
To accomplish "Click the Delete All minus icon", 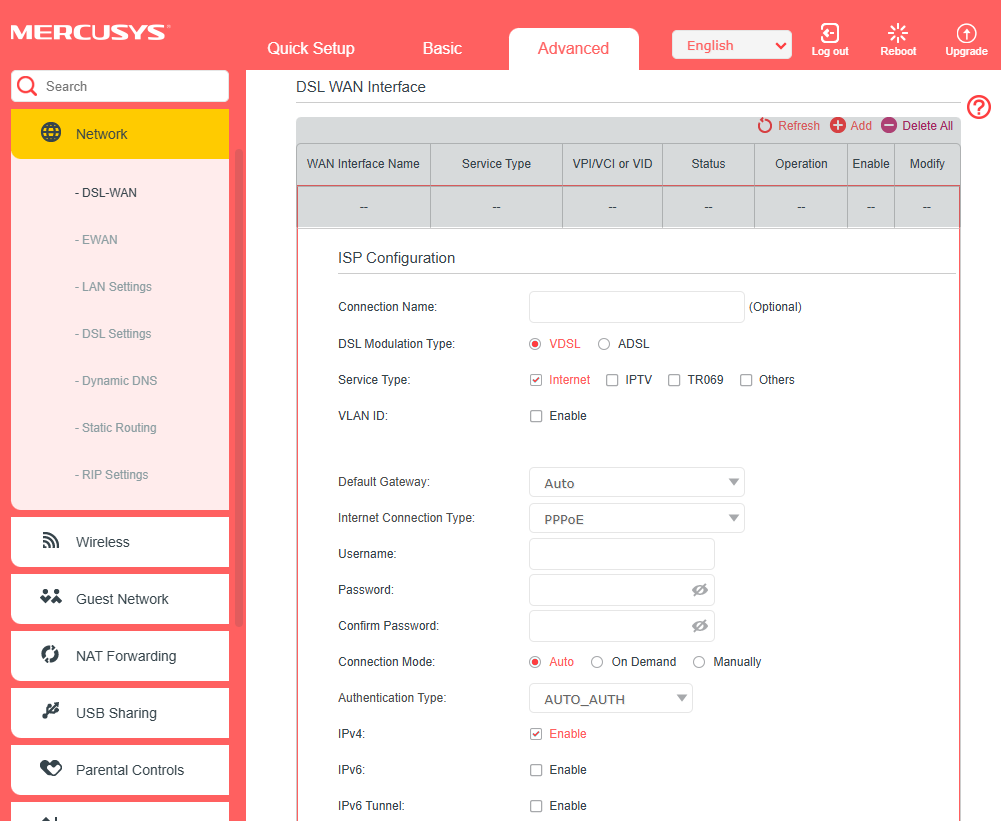I will 889,126.
